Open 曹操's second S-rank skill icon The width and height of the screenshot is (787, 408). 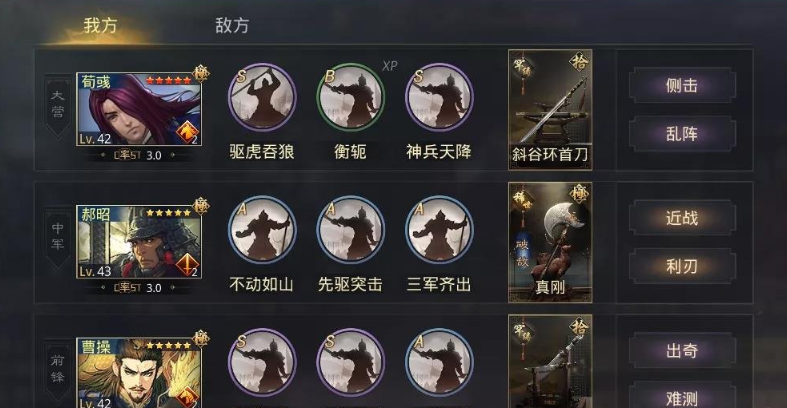coord(350,362)
